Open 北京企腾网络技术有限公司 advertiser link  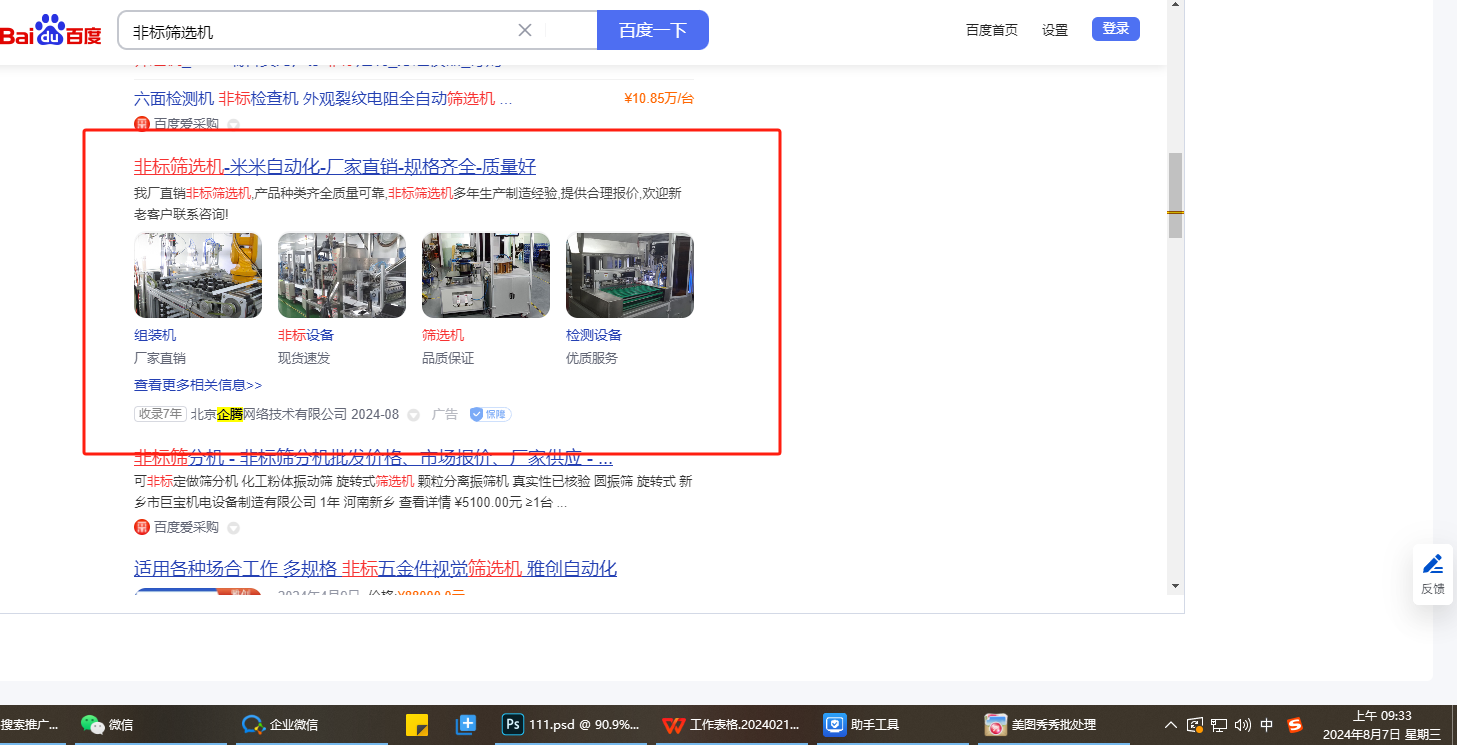point(269,414)
